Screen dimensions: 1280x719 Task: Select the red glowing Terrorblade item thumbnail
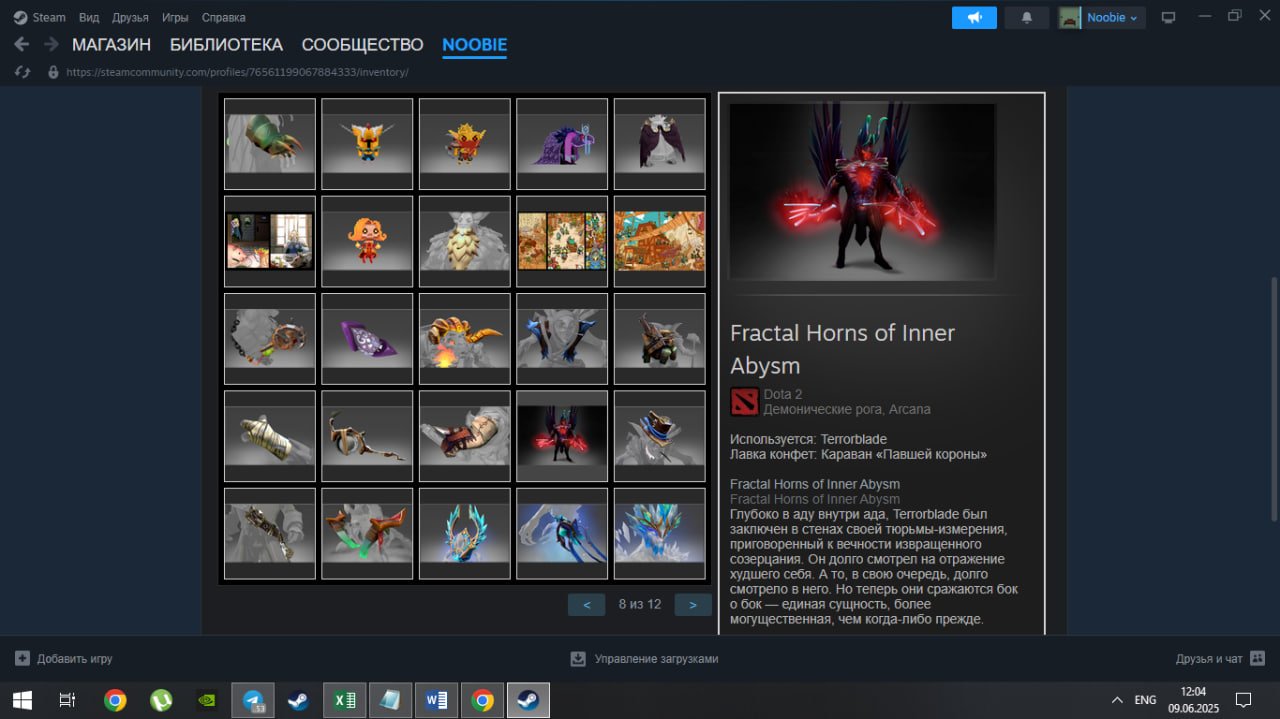pyautogui.click(x=562, y=436)
